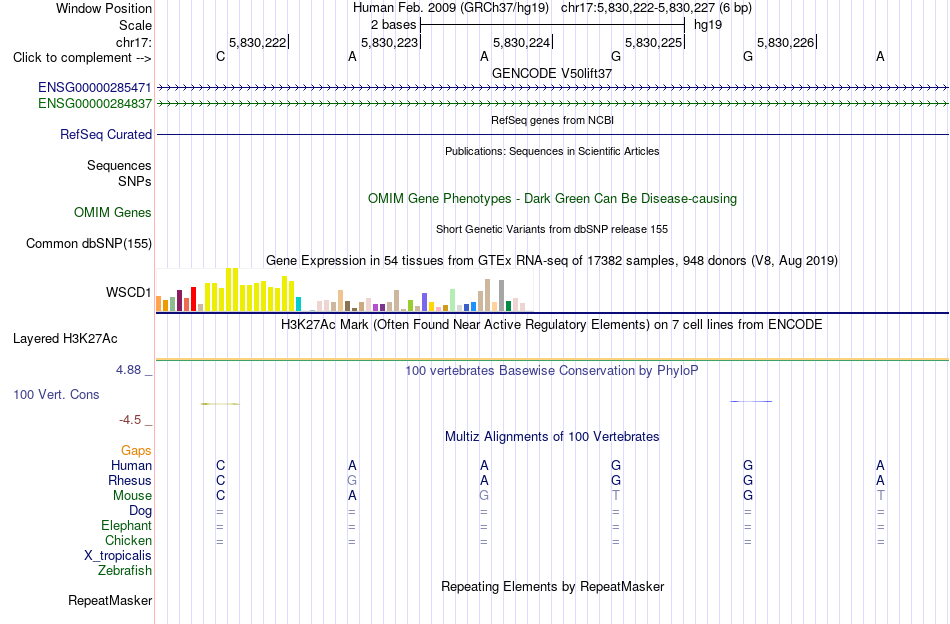Click the 5,830,222 ruler coordinate
Image resolution: width=950 pixels, height=624 pixels.
[x=257, y=42]
